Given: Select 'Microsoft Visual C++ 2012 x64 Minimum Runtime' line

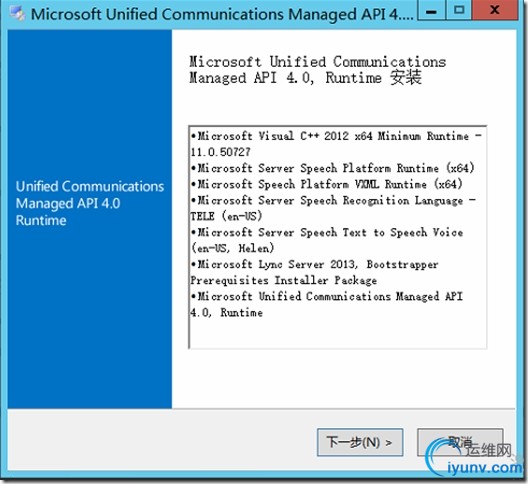Looking at the screenshot, I should (336, 136).
